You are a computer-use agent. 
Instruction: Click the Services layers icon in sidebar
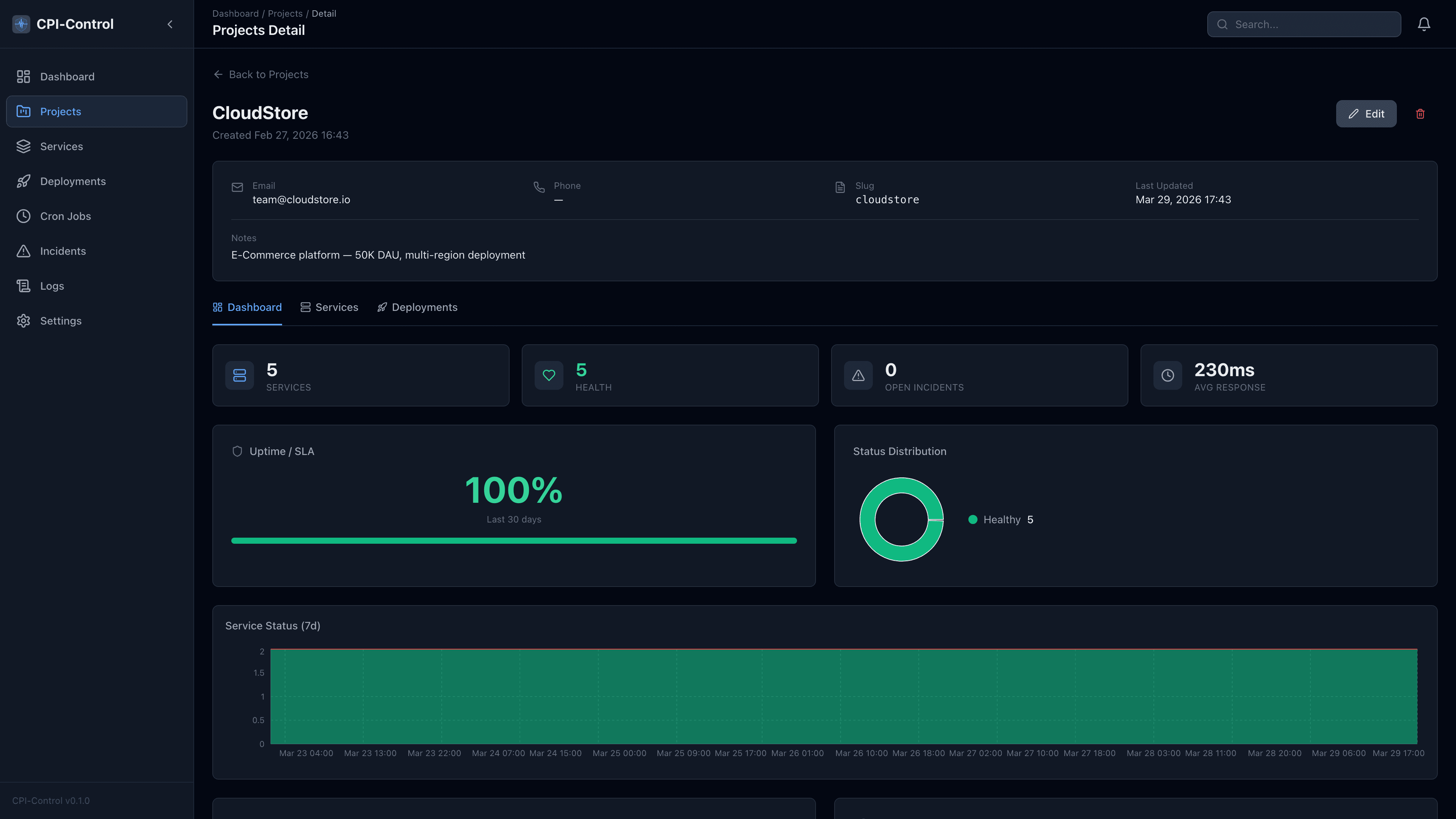coord(23,146)
